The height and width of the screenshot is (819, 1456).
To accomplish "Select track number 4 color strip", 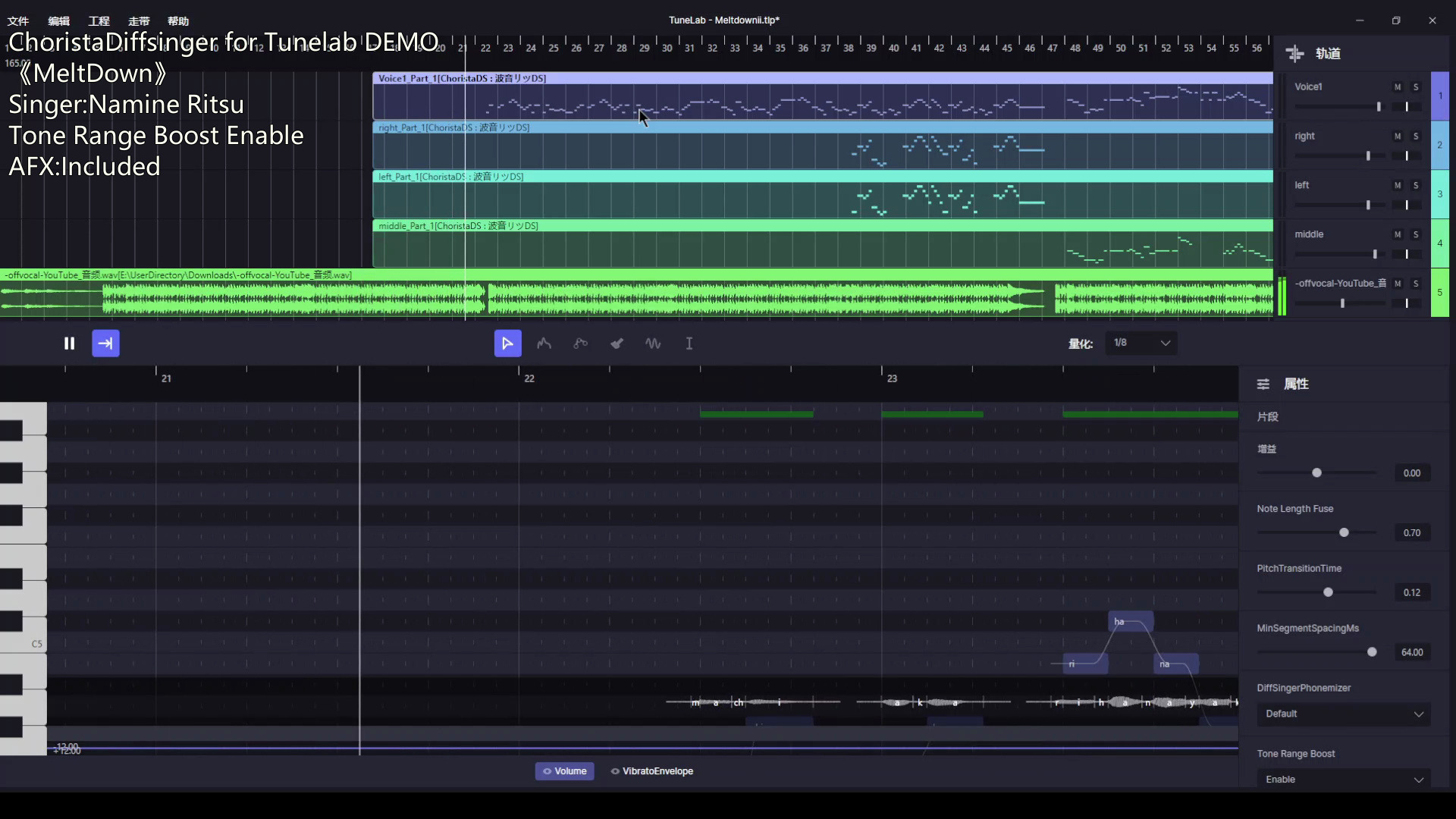I will click(1439, 243).
